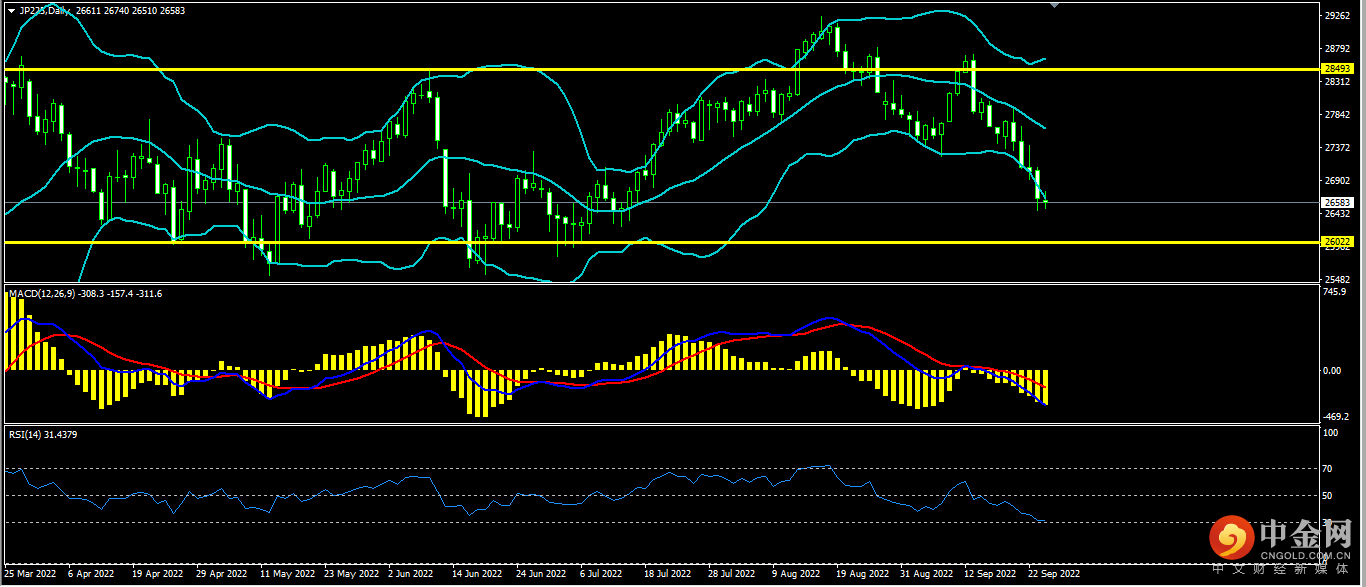Click the RSI 70 level label
Screen dimensions: 1366x587
point(1329,468)
